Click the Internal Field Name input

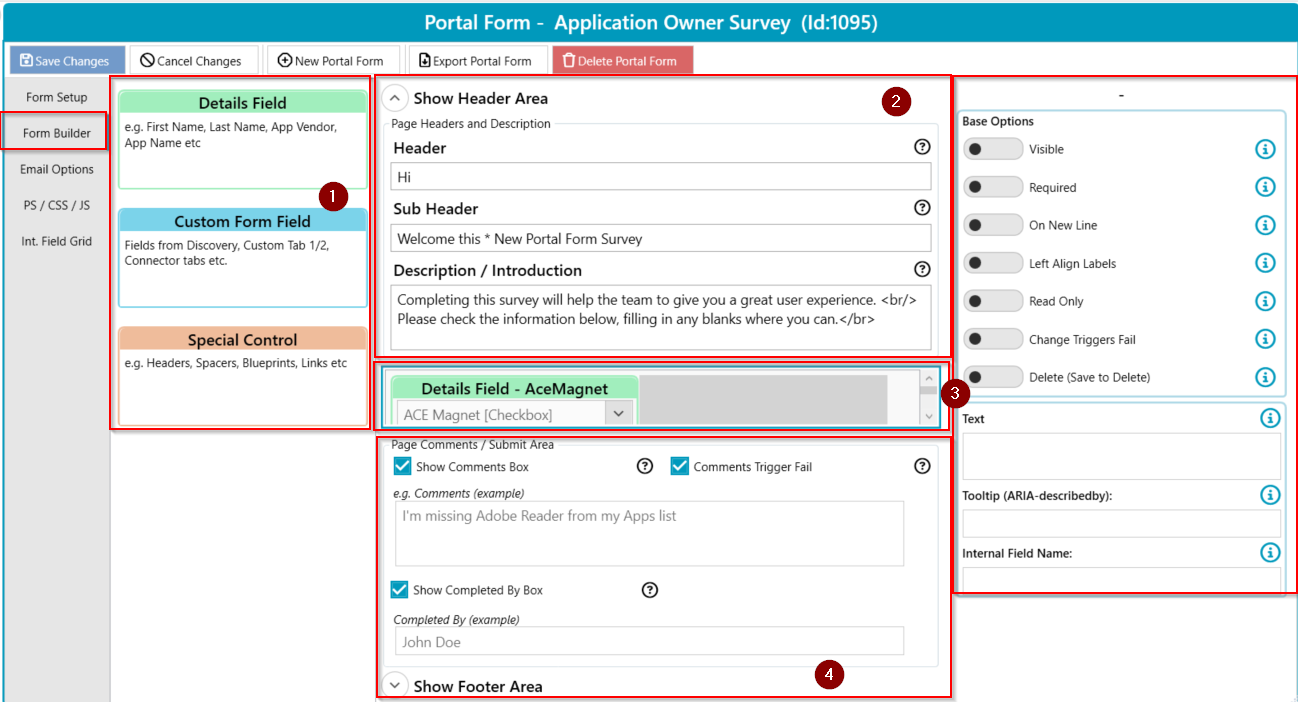click(1121, 579)
